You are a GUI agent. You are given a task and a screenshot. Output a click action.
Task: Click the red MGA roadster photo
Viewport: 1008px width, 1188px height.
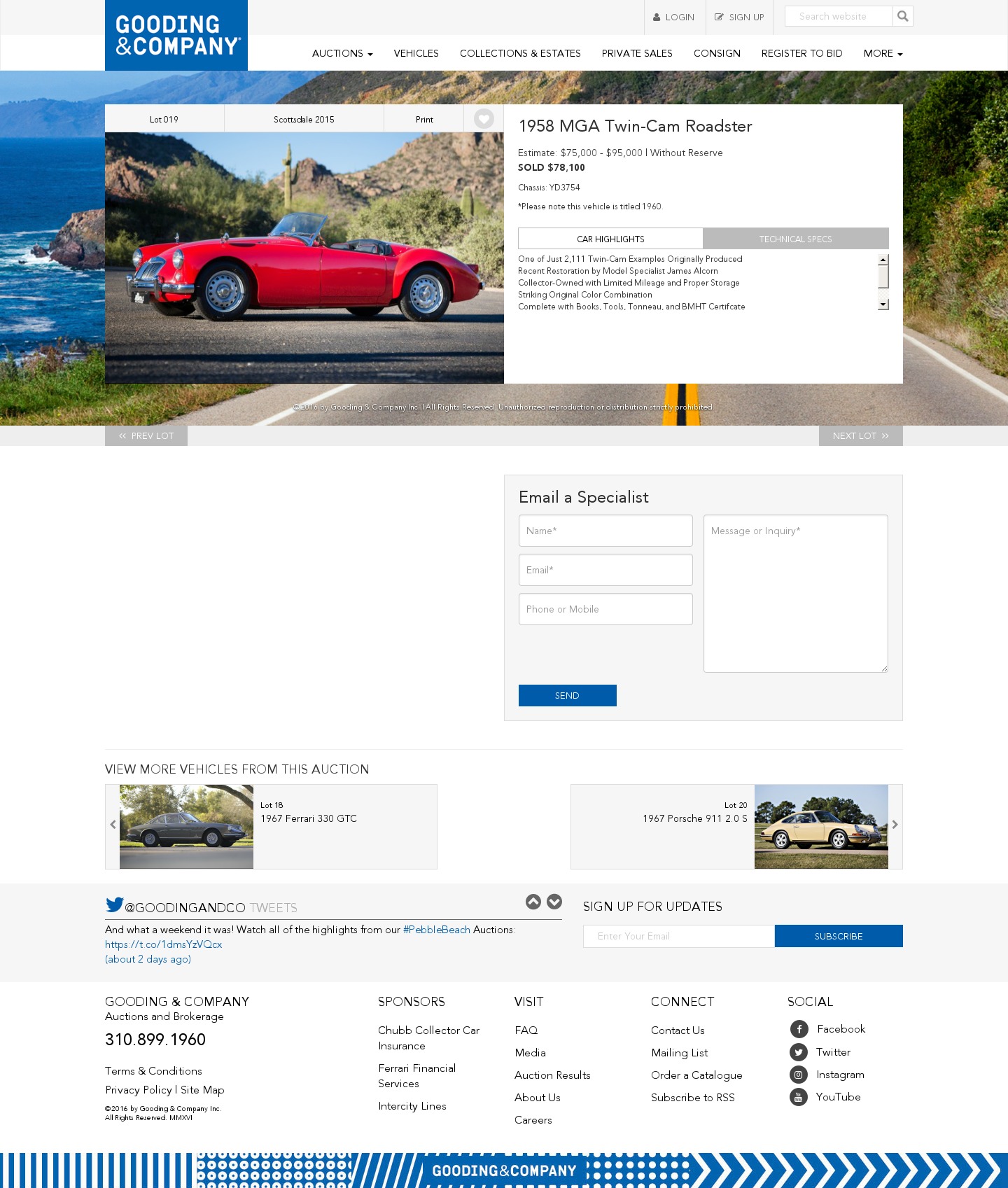click(304, 258)
